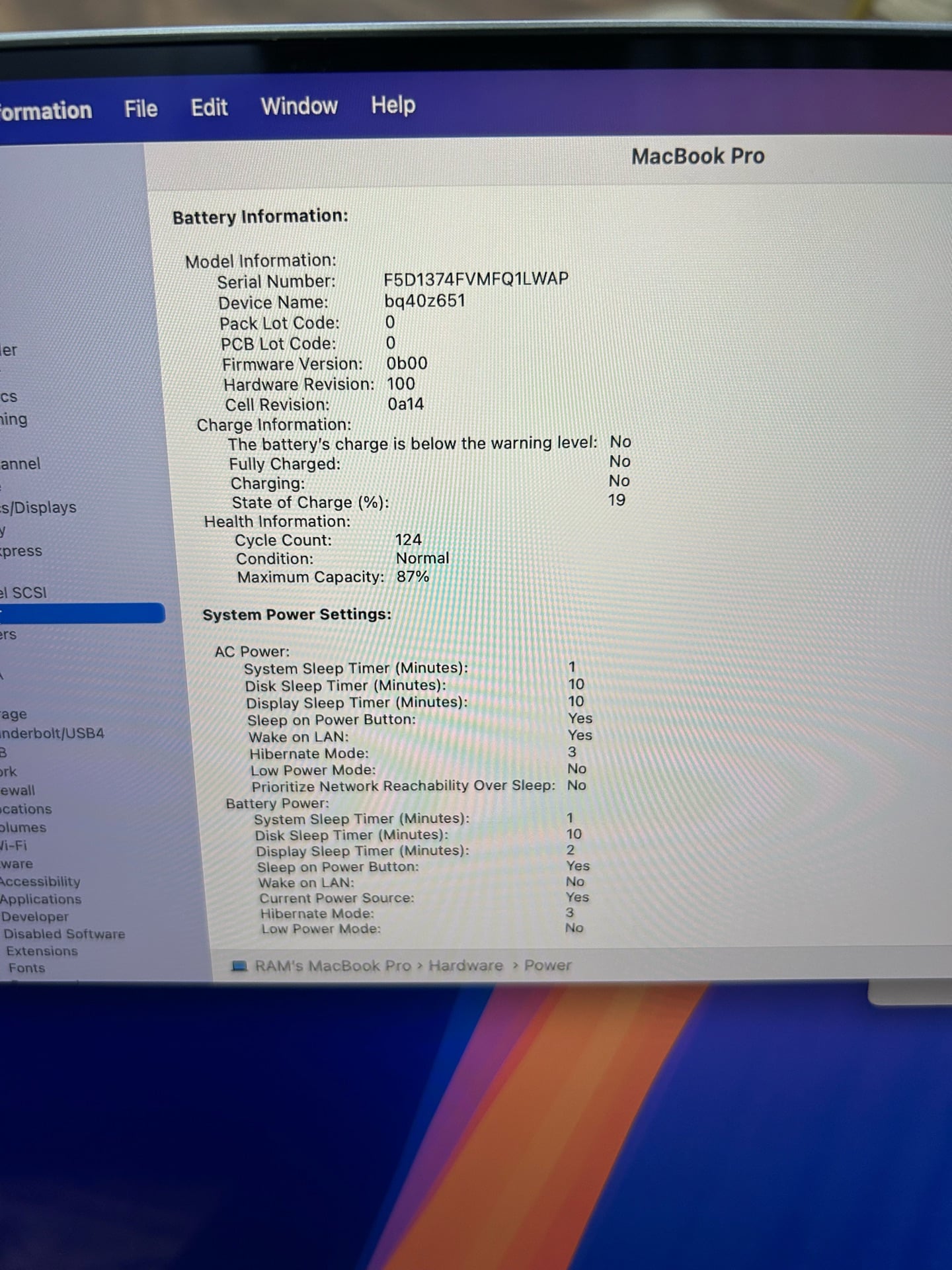Select Accessibility in the sidebar

(40, 882)
